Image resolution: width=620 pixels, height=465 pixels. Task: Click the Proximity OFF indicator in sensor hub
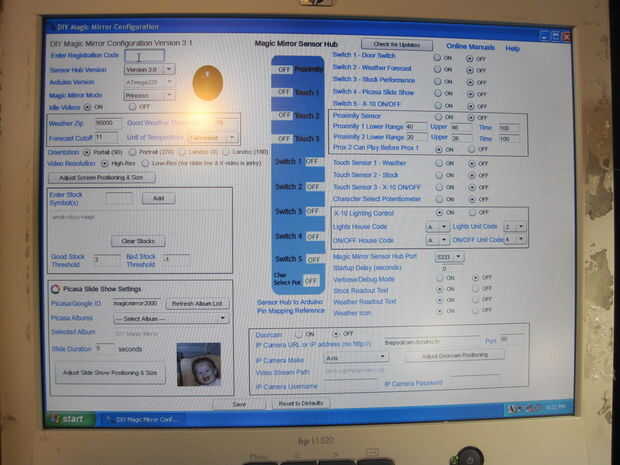[284, 70]
